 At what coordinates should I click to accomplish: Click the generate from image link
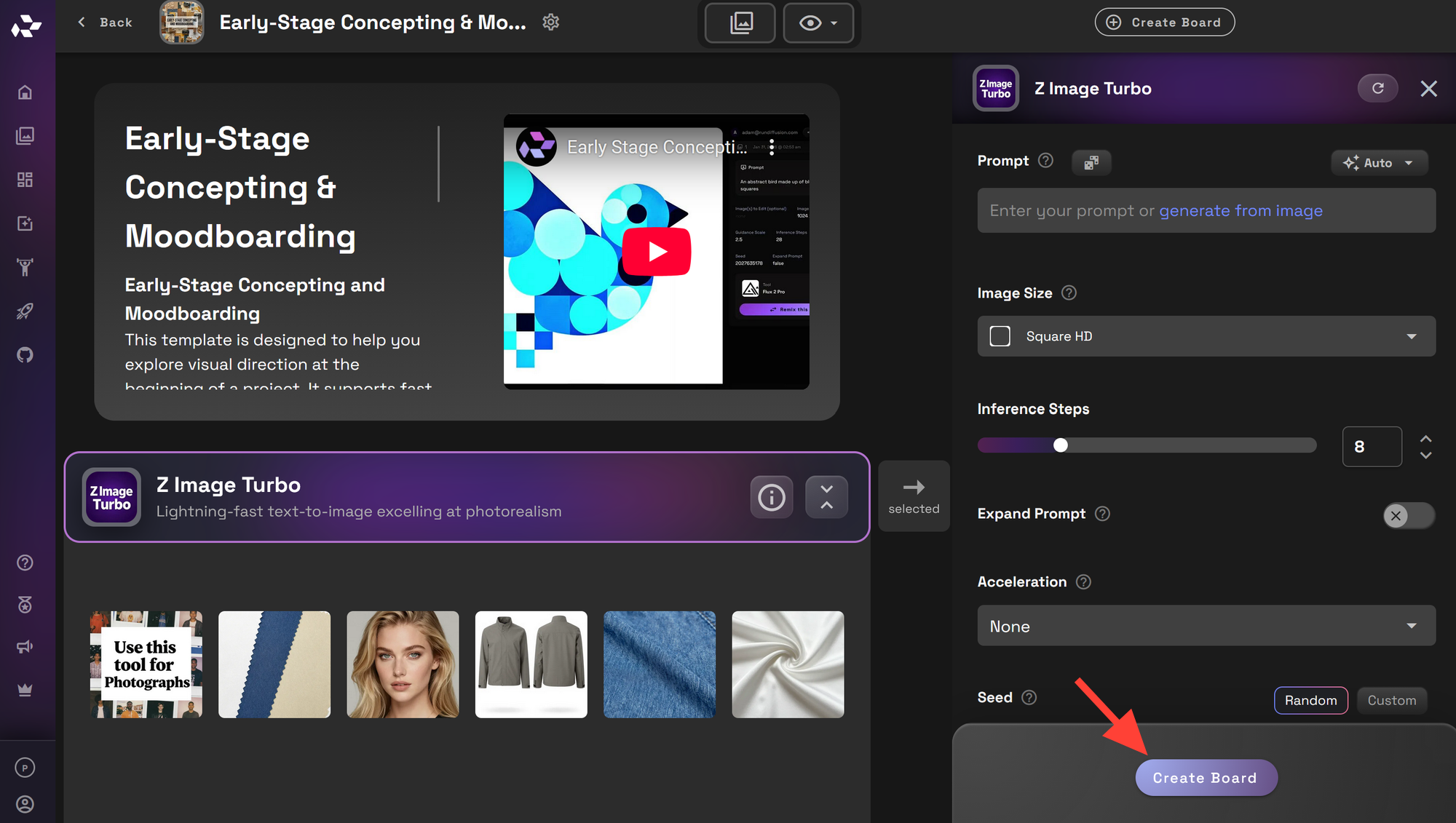click(1241, 210)
